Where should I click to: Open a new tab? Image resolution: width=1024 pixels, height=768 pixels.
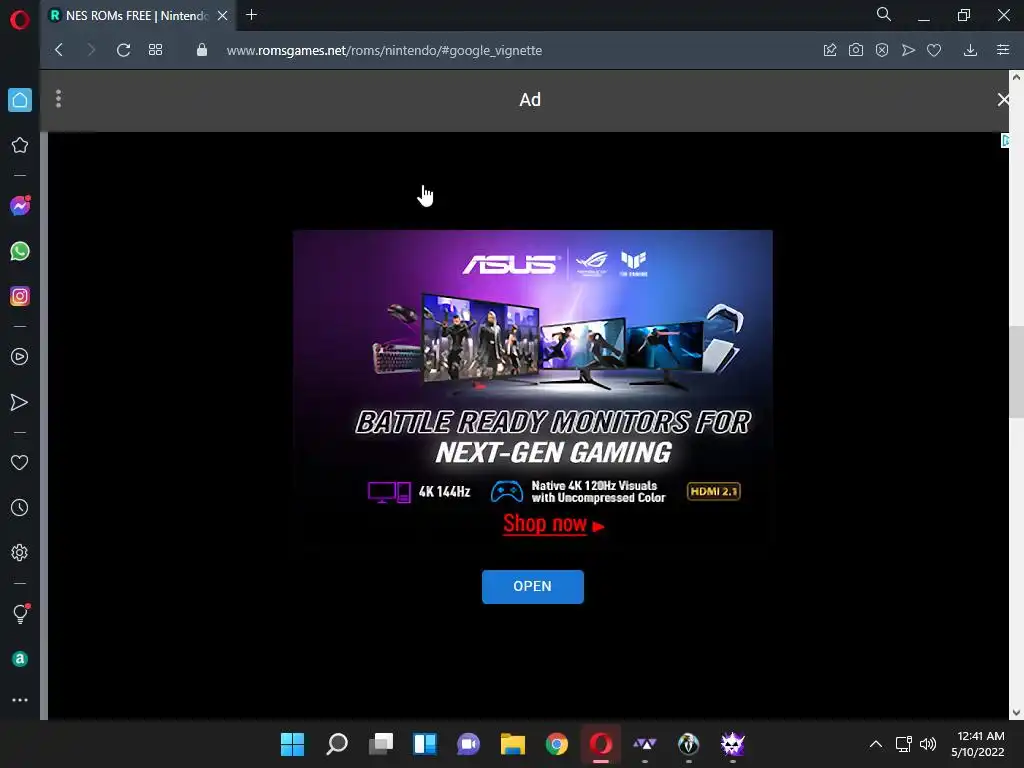point(251,14)
